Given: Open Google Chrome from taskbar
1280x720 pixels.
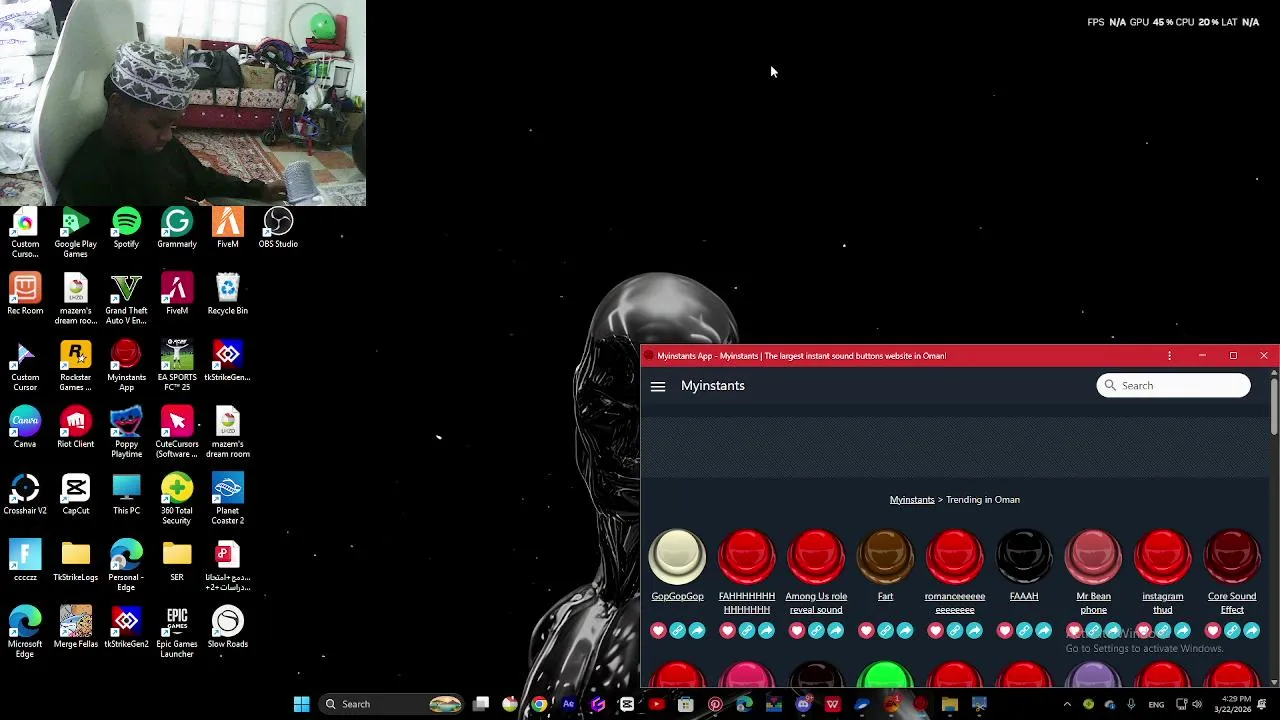Looking at the screenshot, I should pyautogui.click(x=539, y=704).
